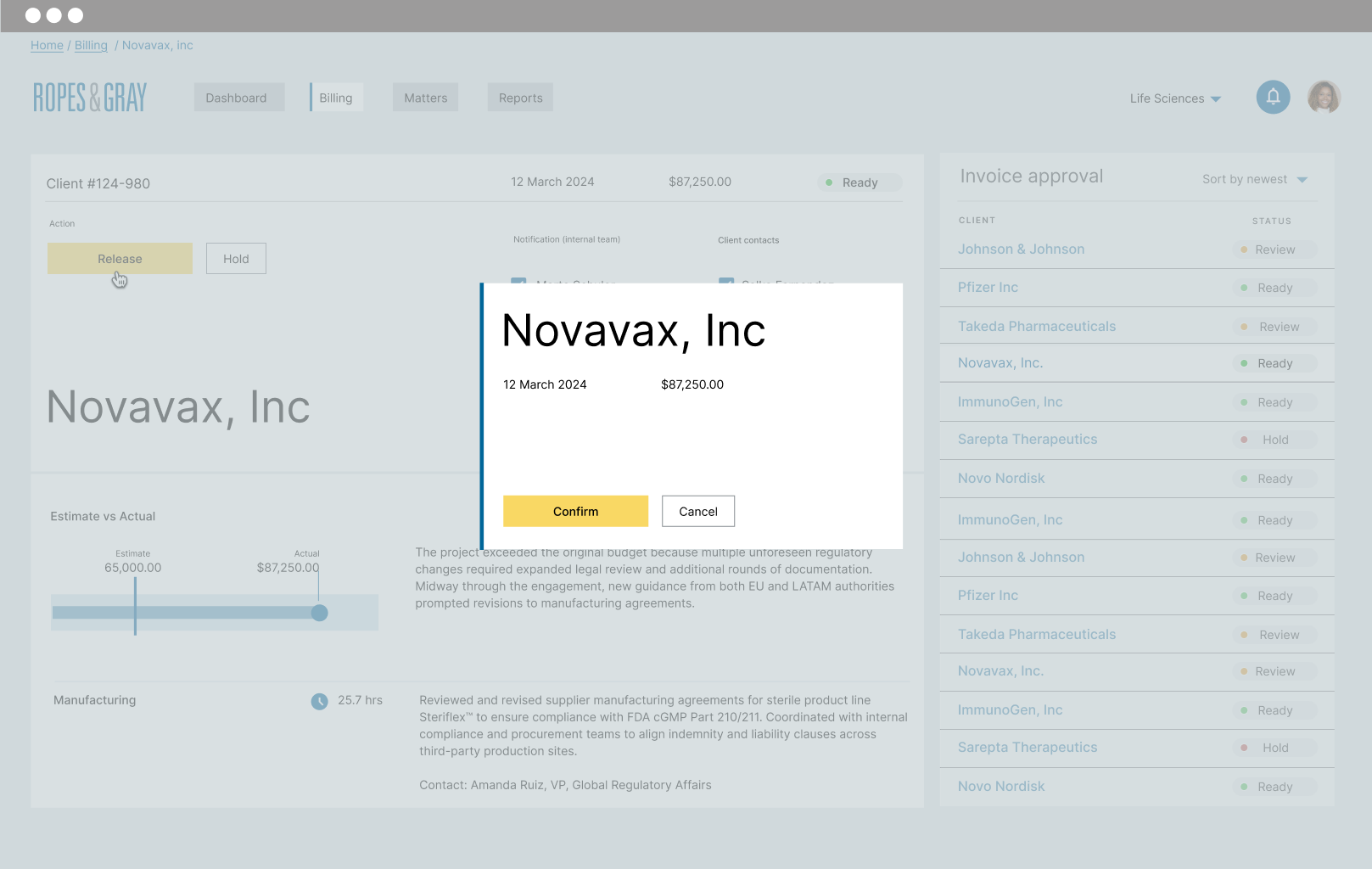Open the Sort by newest dropdown
This screenshot has width=1372, height=869.
(x=1255, y=179)
